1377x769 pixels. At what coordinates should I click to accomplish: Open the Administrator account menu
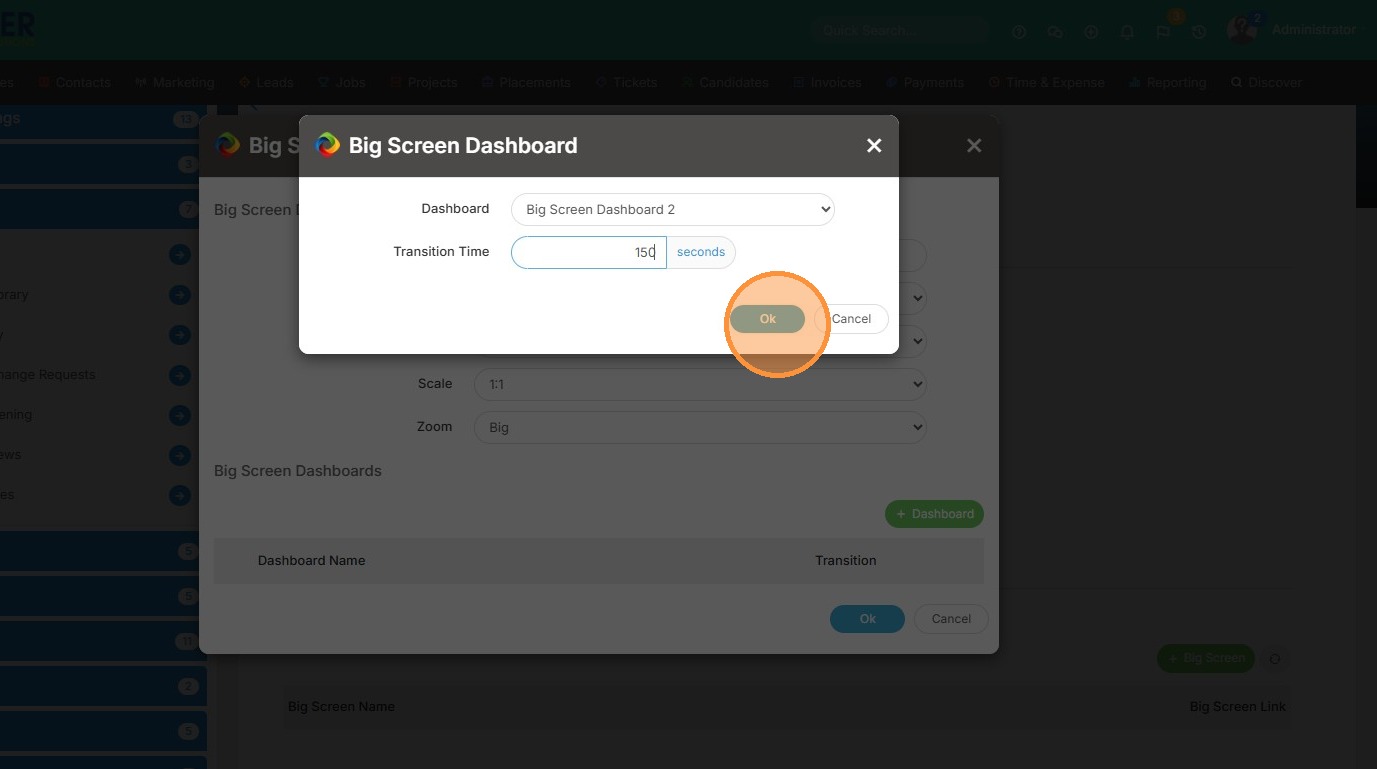1314,30
